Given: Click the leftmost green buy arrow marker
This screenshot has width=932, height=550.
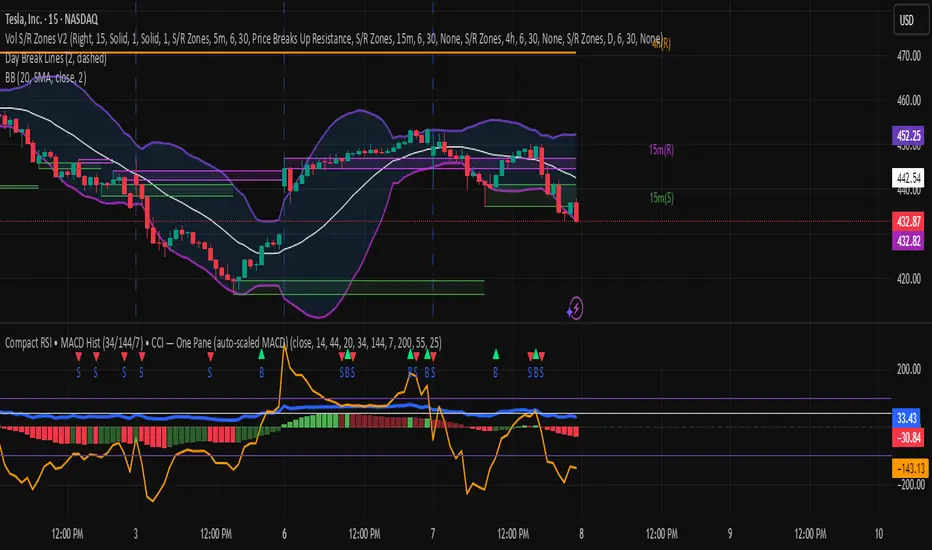Looking at the screenshot, I should tap(262, 355).
